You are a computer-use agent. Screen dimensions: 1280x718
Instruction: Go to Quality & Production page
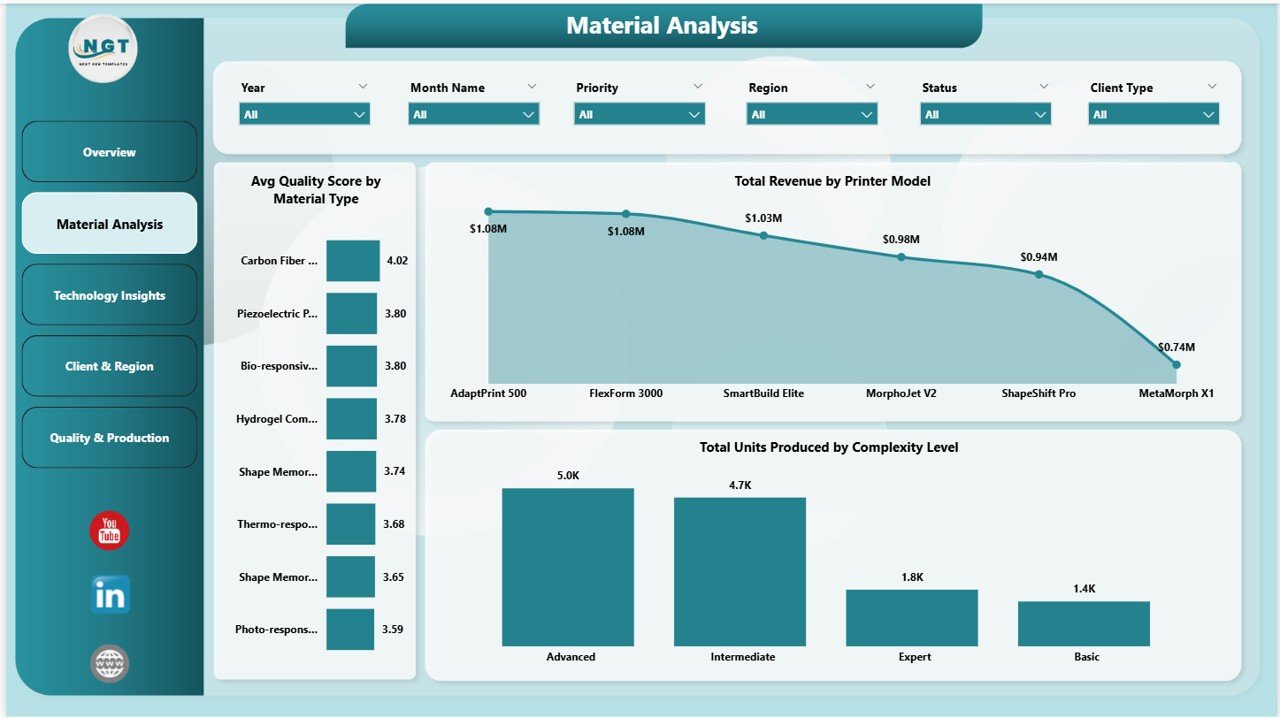pyautogui.click(x=109, y=437)
